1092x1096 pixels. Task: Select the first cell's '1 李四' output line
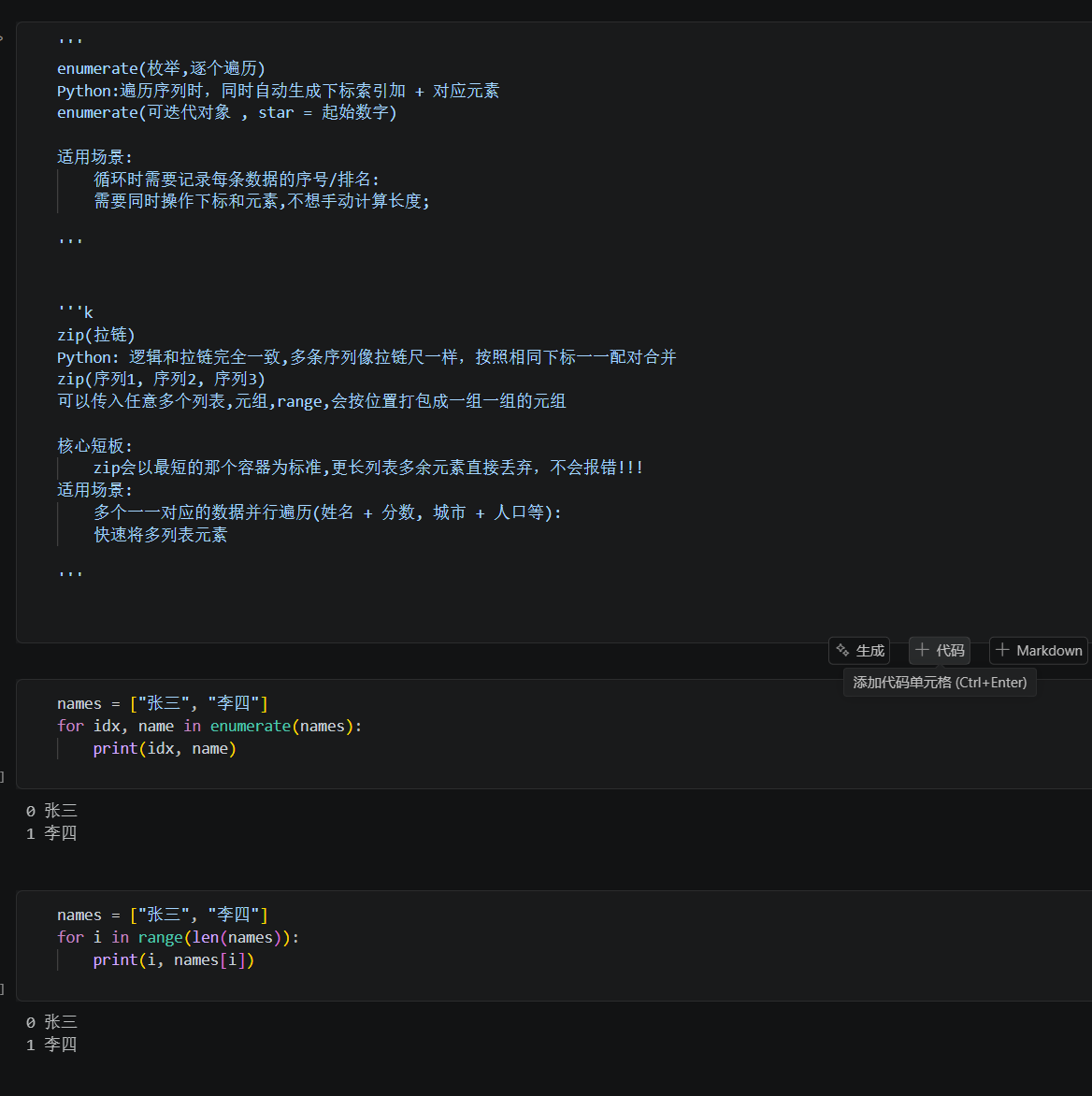(x=51, y=833)
